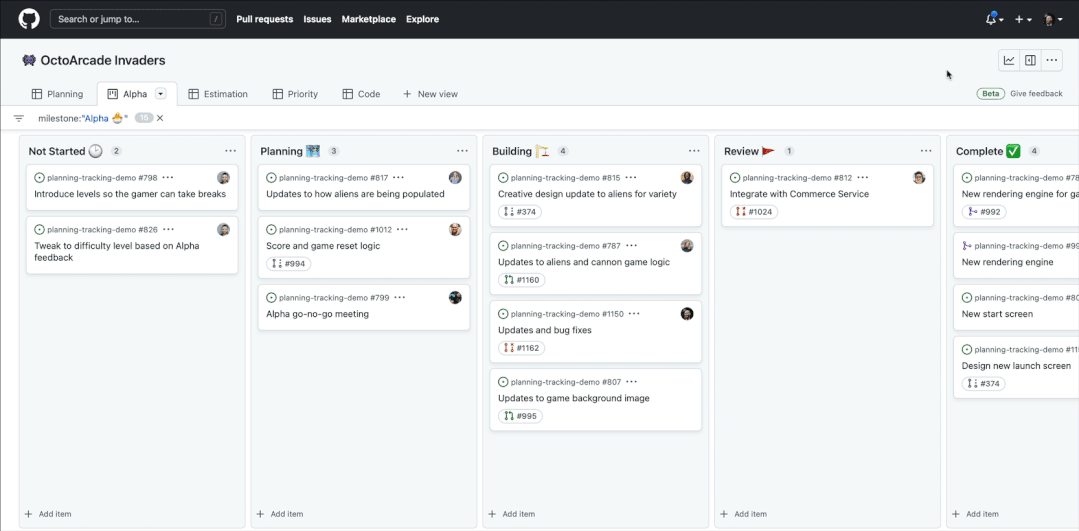
Task: Open issue 'Introduce levels so the gamer can take breaks'
Action: click(130, 194)
